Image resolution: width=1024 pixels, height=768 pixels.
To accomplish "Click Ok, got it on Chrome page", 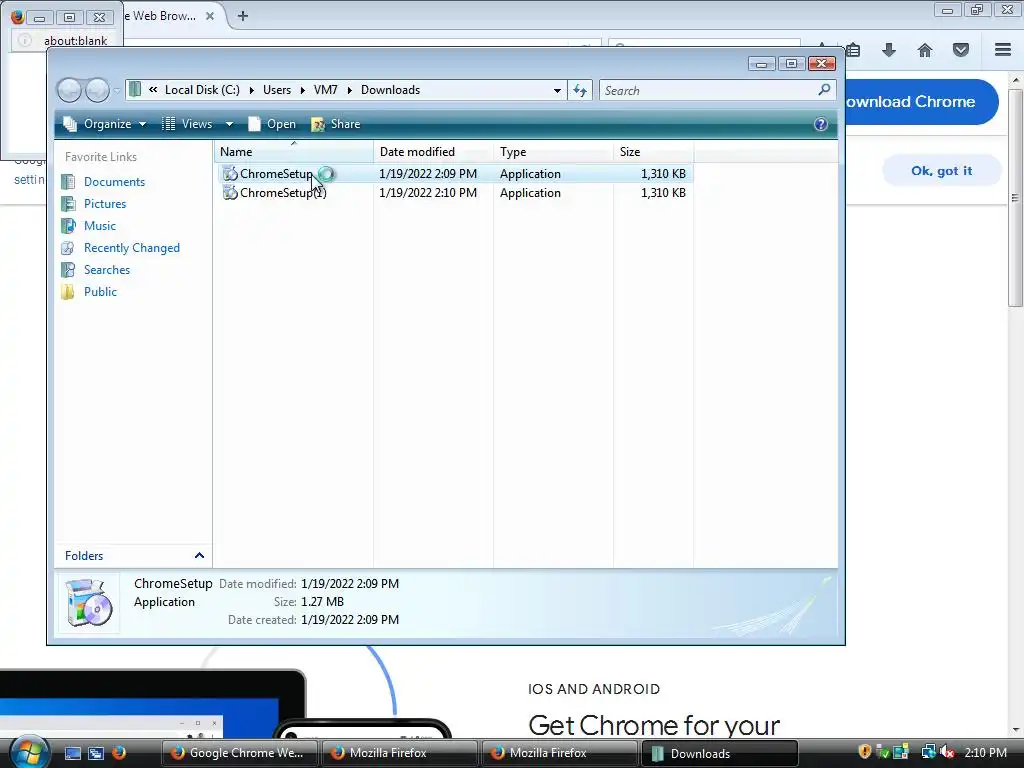I will pos(942,170).
